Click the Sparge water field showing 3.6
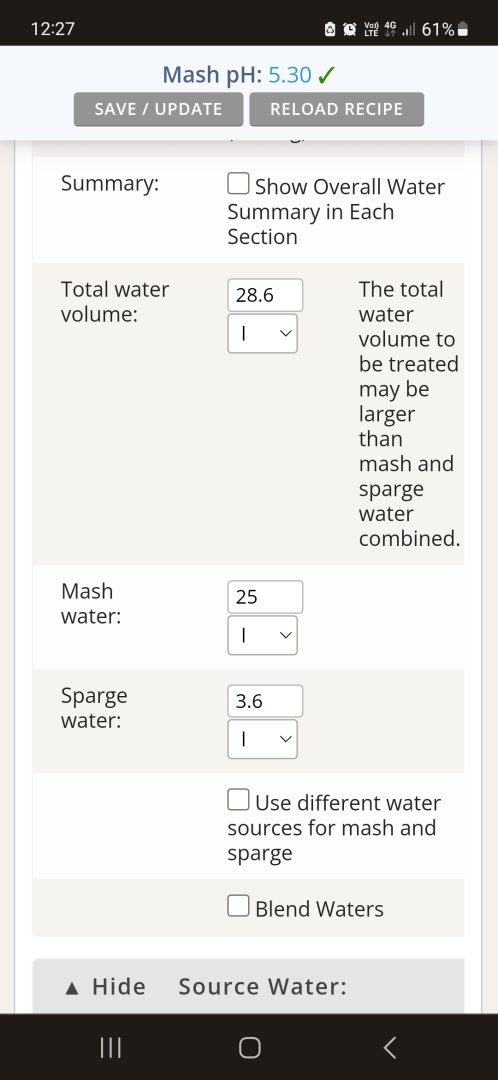The width and height of the screenshot is (498, 1080). click(x=265, y=701)
